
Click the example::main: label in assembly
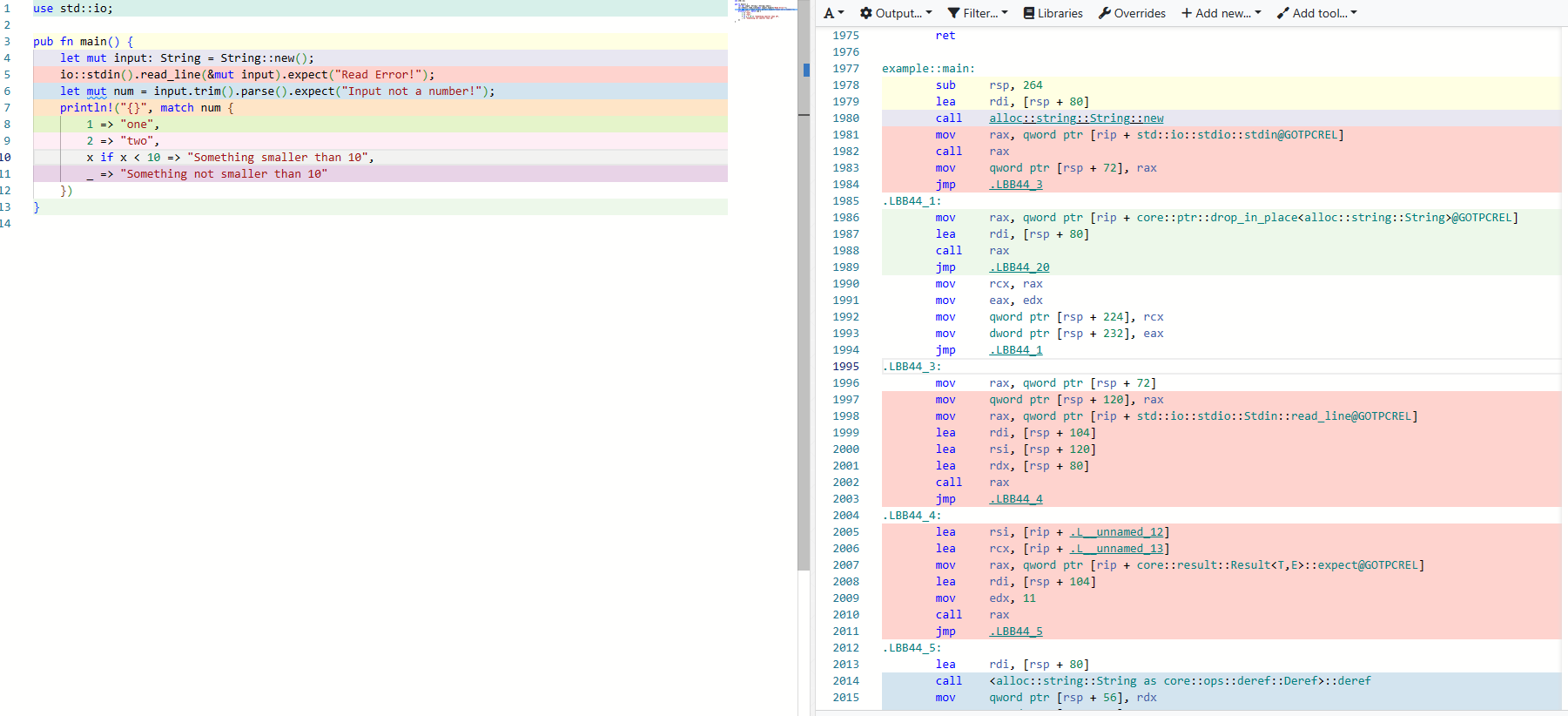pyautogui.click(x=928, y=69)
